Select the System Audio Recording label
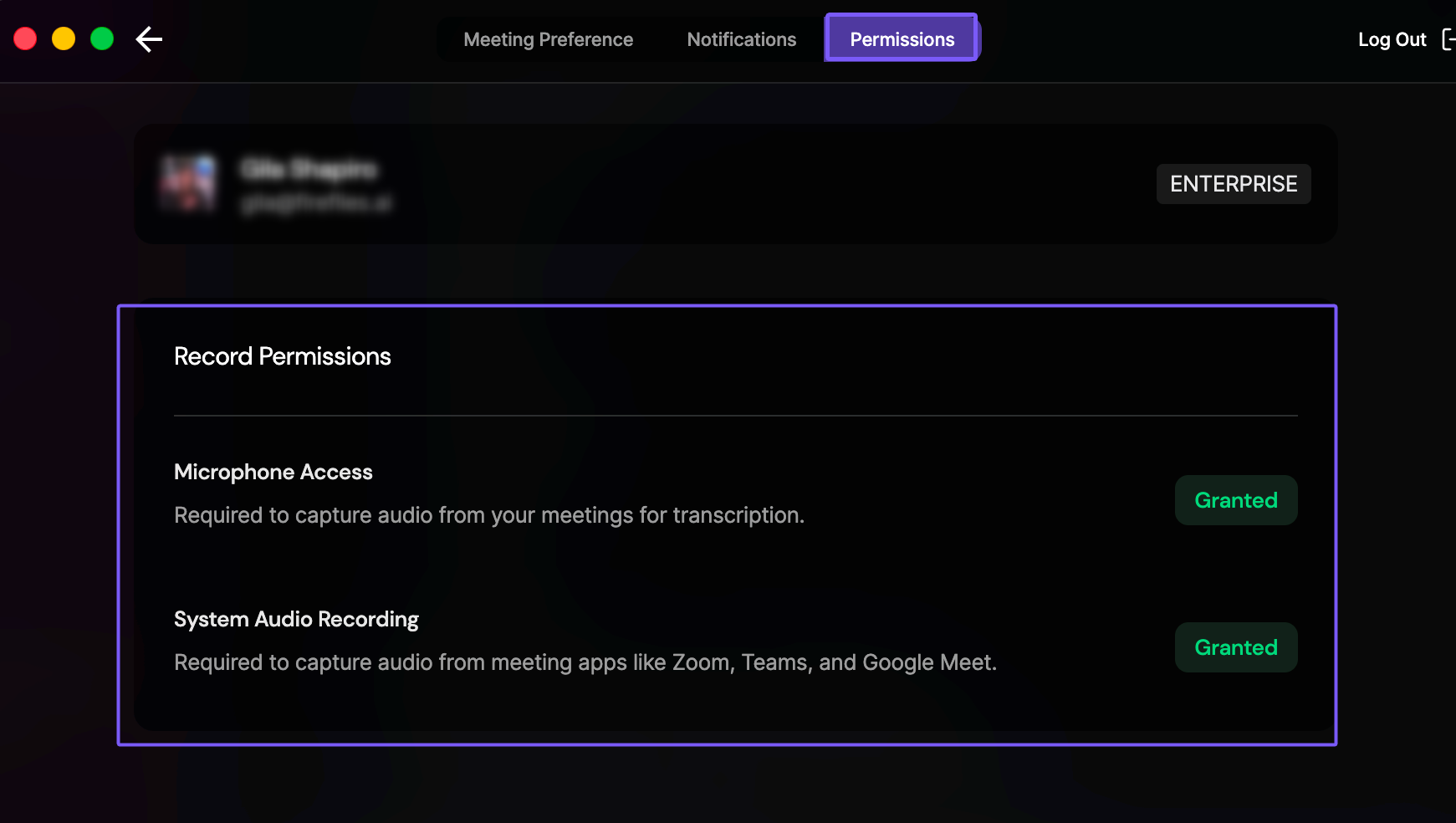 point(296,620)
